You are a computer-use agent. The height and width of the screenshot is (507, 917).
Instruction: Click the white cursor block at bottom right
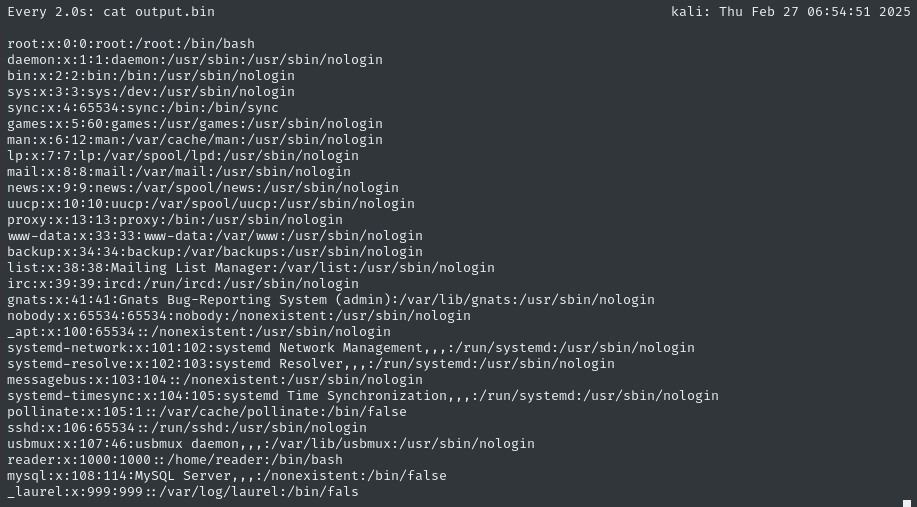click(x=907, y=503)
